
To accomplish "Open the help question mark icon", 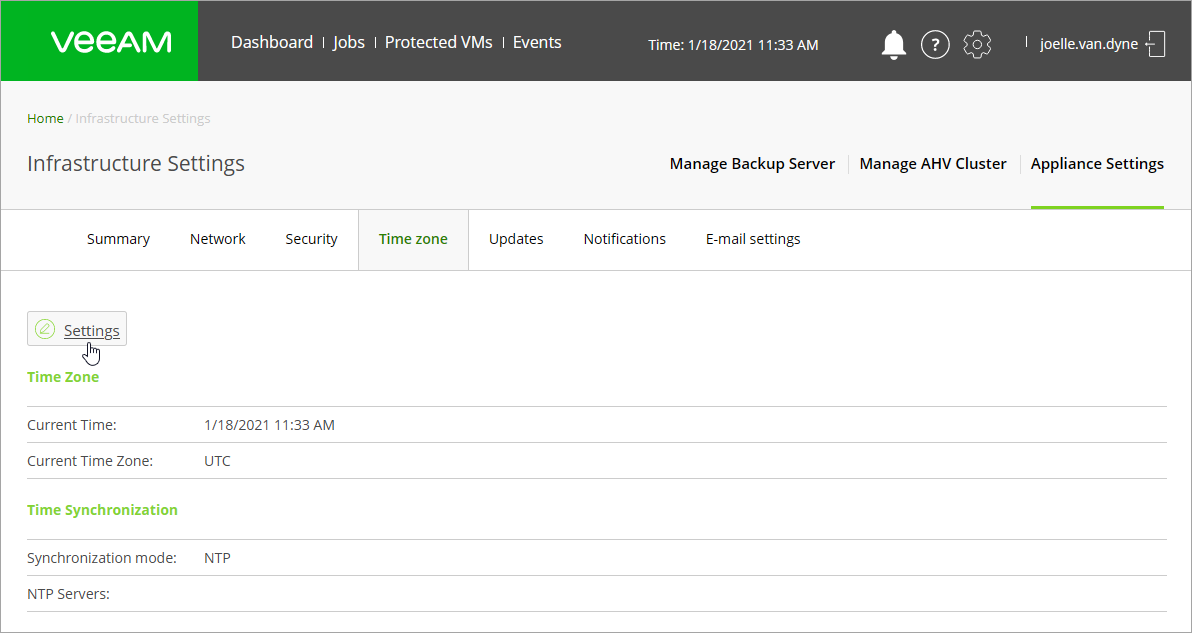I will pyautogui.click(x=935, y=45).
